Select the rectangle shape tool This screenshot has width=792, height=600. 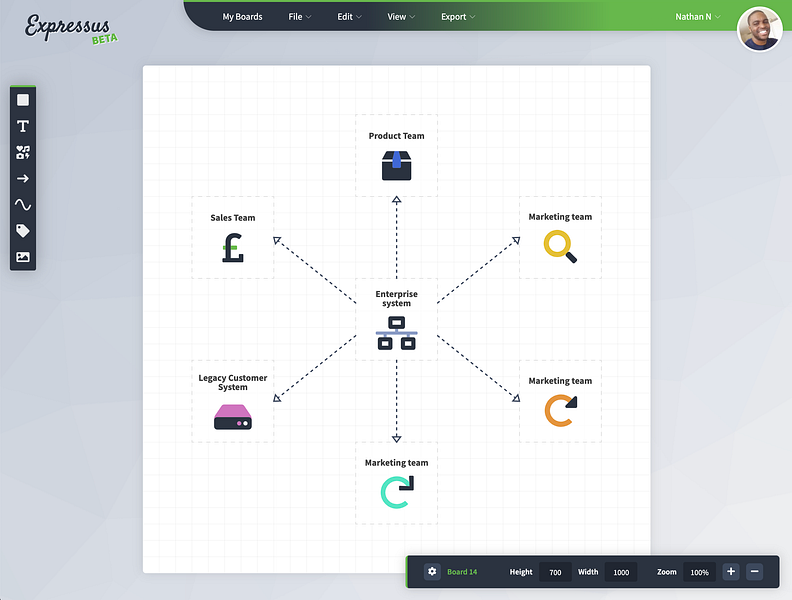(x=23, y=100)
